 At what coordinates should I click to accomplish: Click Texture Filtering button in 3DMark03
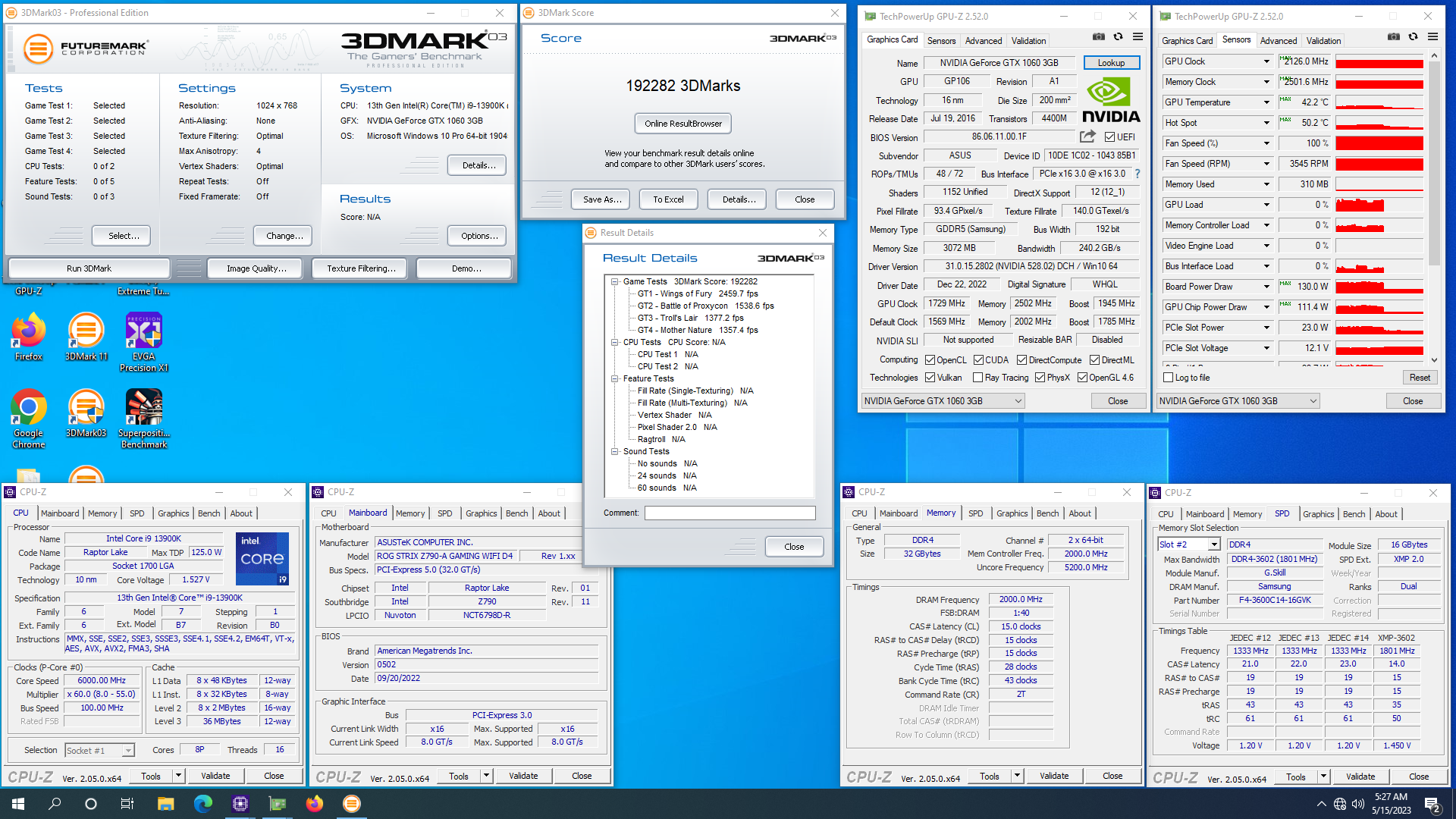(x=361, y=268)
